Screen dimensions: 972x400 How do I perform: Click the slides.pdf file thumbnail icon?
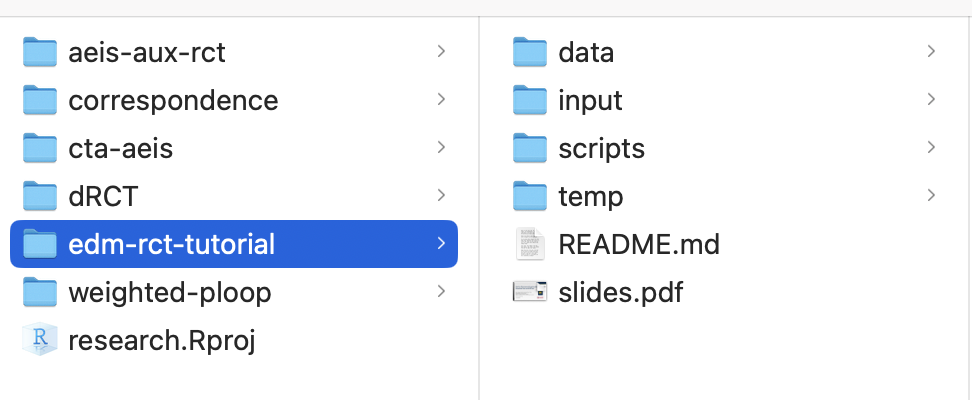530,292
